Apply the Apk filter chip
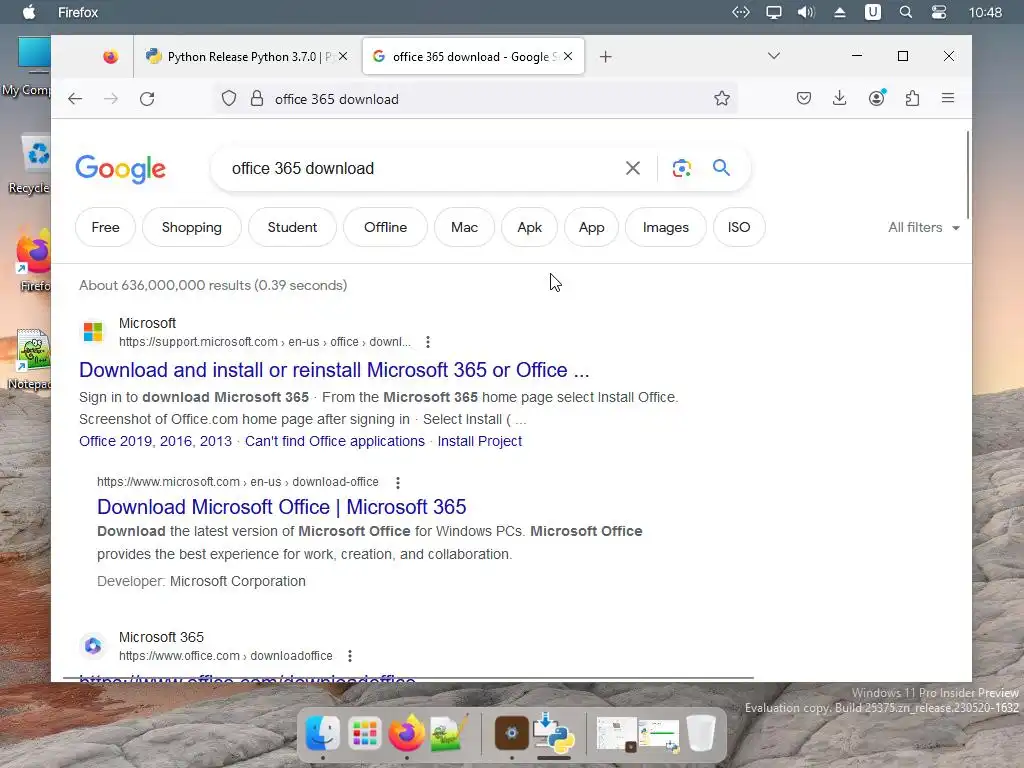 (529, 227)
